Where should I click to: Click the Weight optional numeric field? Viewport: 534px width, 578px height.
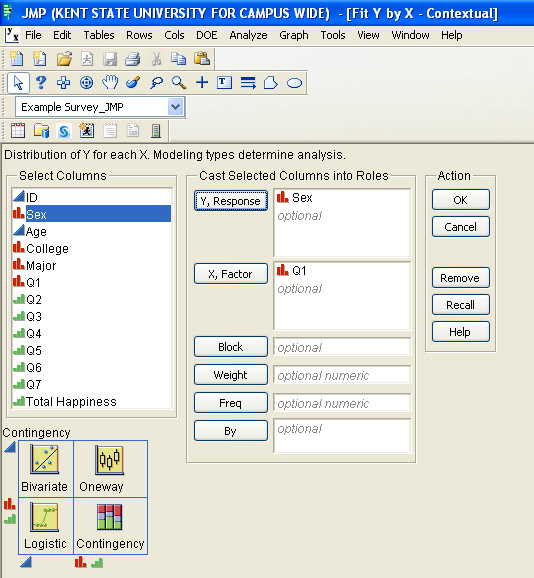pyautogui.click(x=342, y=375)
